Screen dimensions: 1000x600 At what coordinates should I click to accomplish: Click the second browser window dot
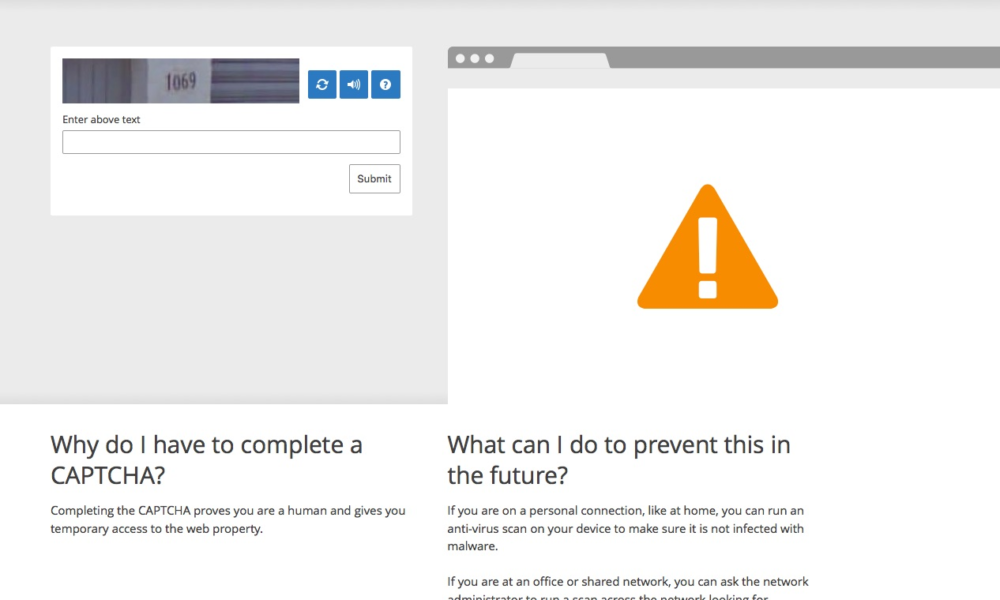click(474, 58)
